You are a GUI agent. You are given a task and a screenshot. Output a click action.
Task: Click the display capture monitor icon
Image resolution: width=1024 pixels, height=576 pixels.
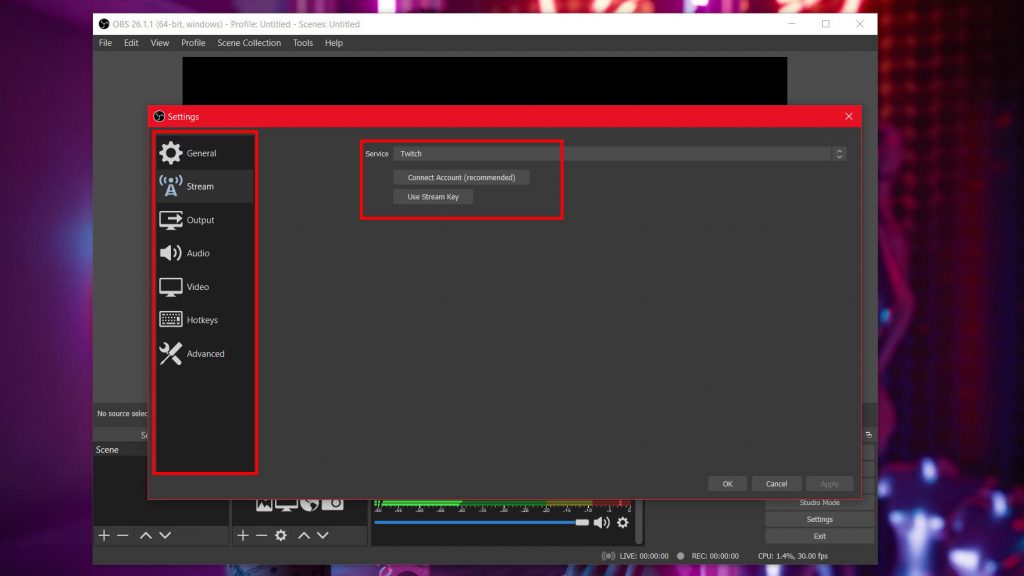286,505
